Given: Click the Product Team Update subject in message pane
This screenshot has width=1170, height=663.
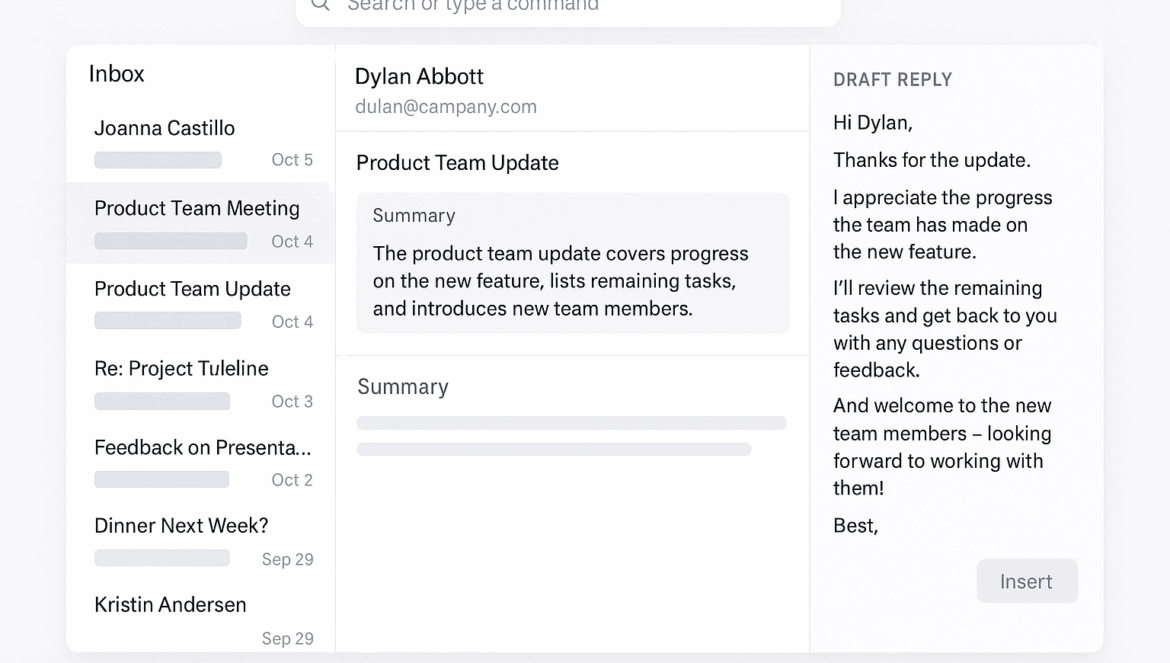Looking at the screenshot, I should point(457,163).
